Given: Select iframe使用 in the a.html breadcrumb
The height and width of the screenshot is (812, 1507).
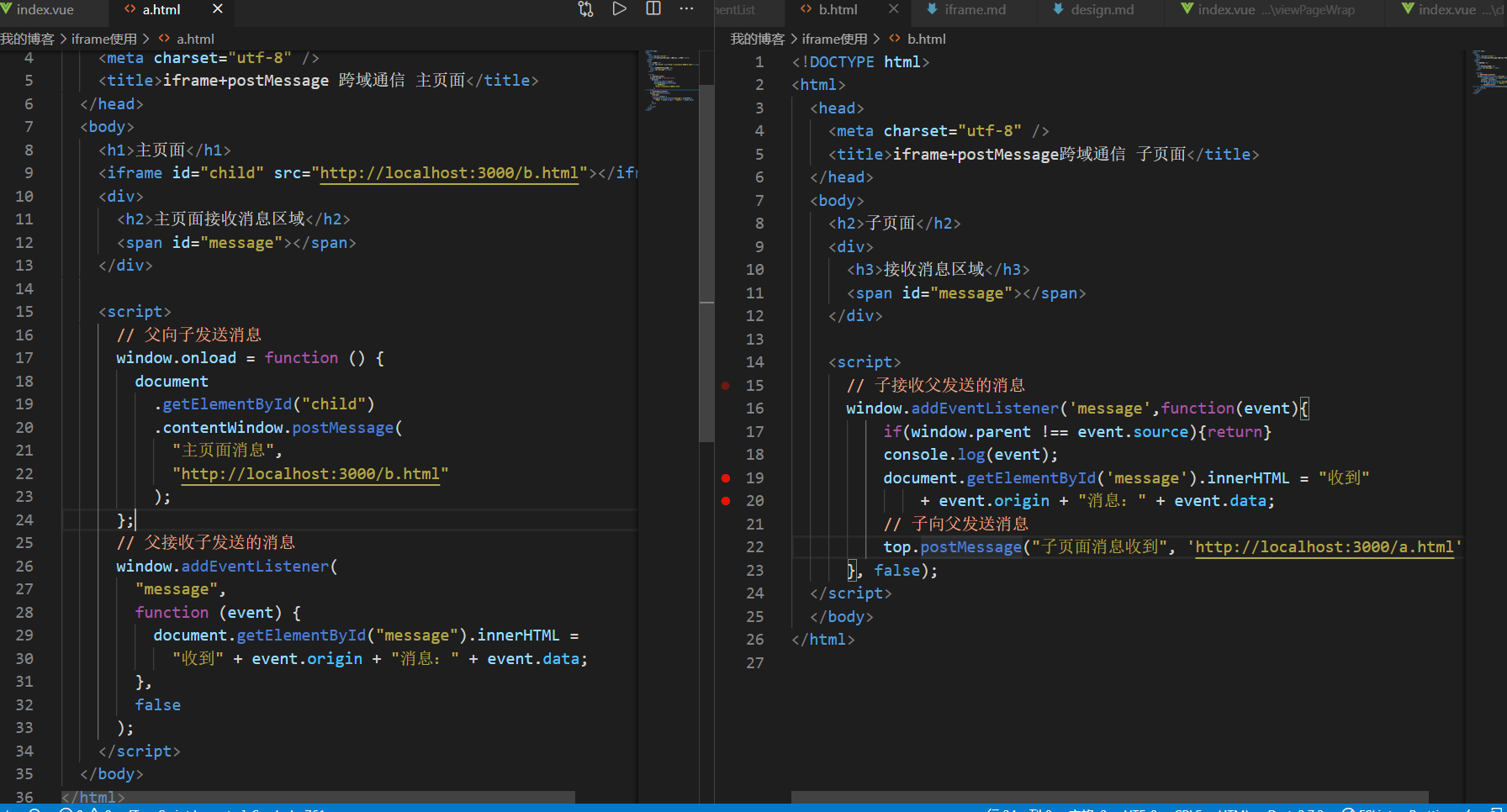Looking at the screenshot, I should pos(103,39).
